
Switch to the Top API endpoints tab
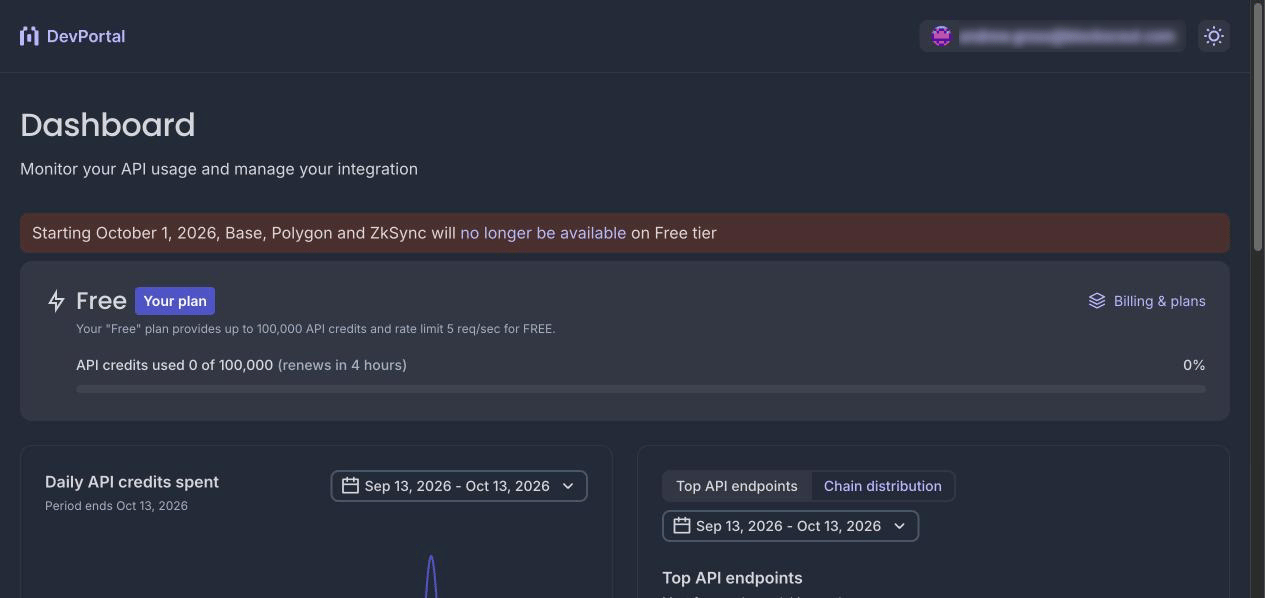[x=737, y=486]
